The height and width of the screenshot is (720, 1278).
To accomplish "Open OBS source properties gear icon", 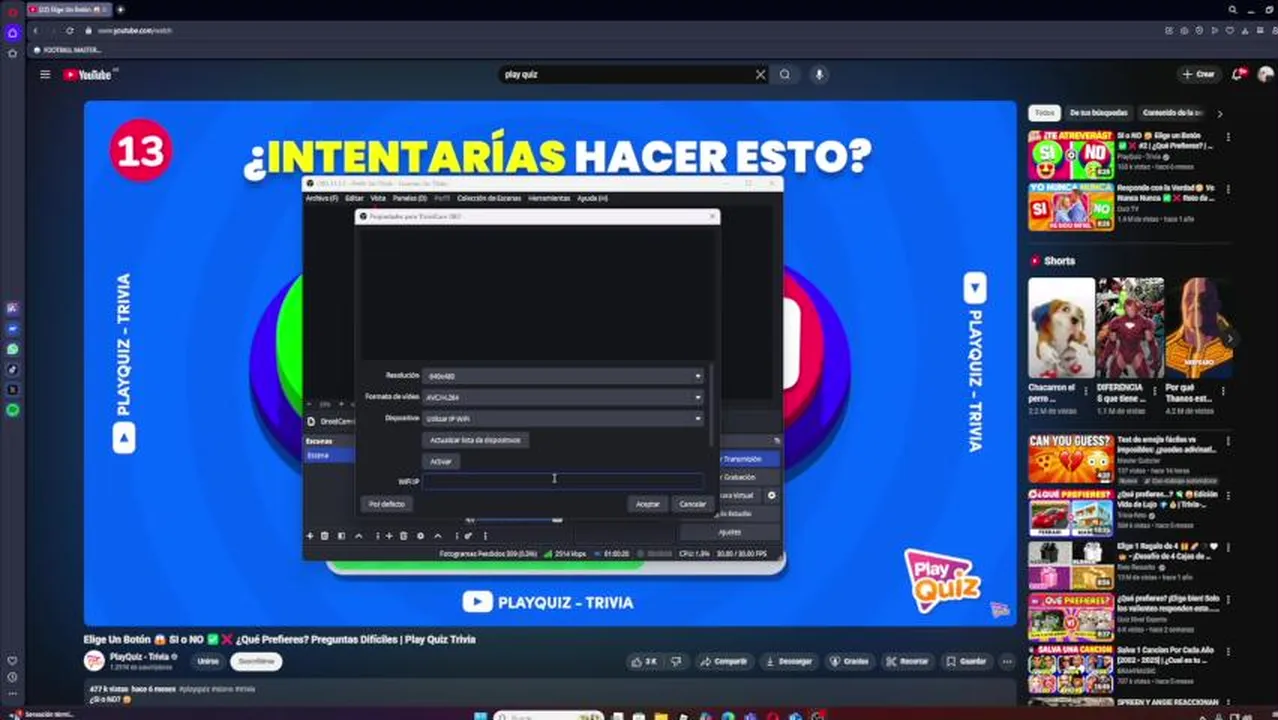I will pos(420,536).
